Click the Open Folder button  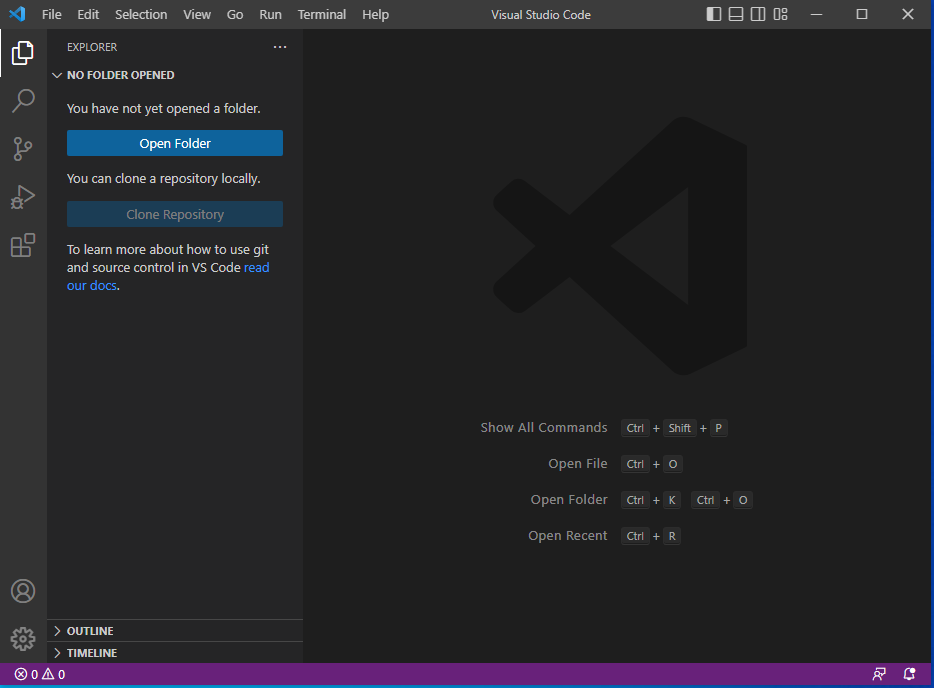175,143
